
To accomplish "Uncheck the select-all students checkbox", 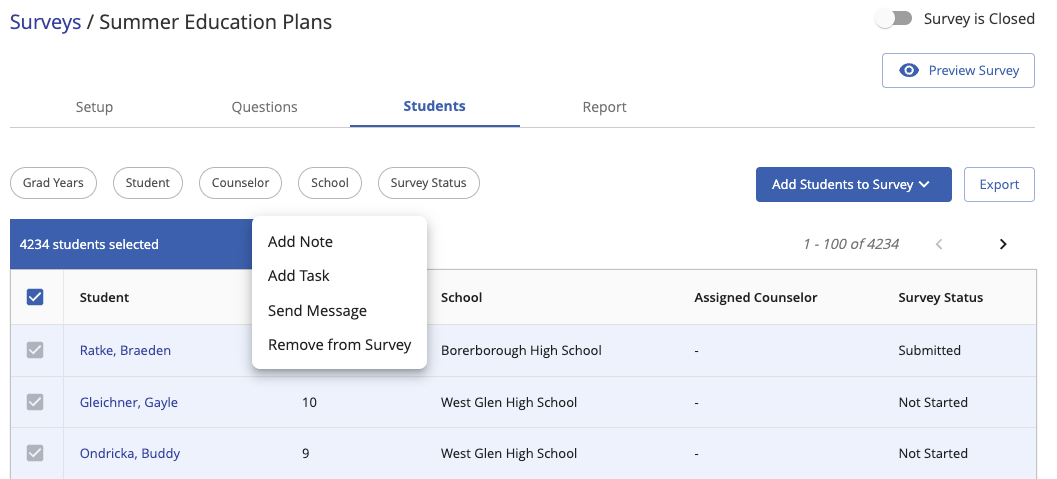I will point(35,297).
